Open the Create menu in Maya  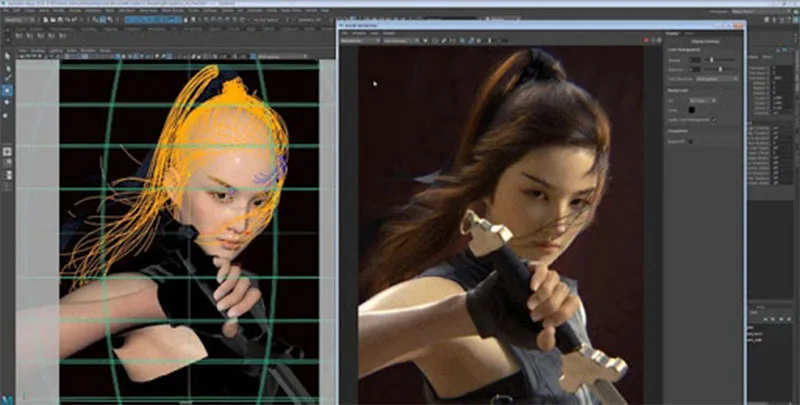[x=30, y=10]
